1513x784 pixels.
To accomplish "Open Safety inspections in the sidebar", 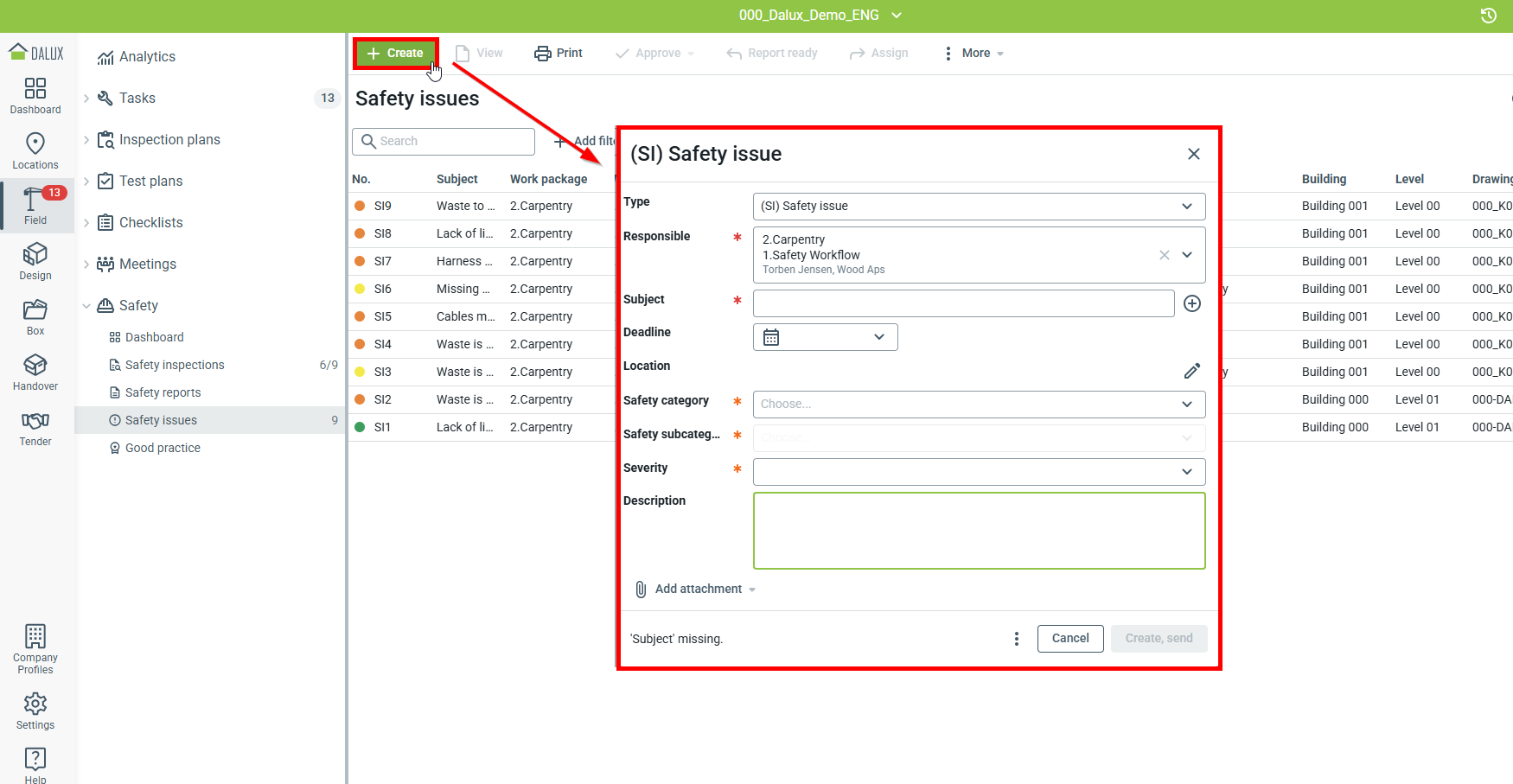I will [175, 365].
